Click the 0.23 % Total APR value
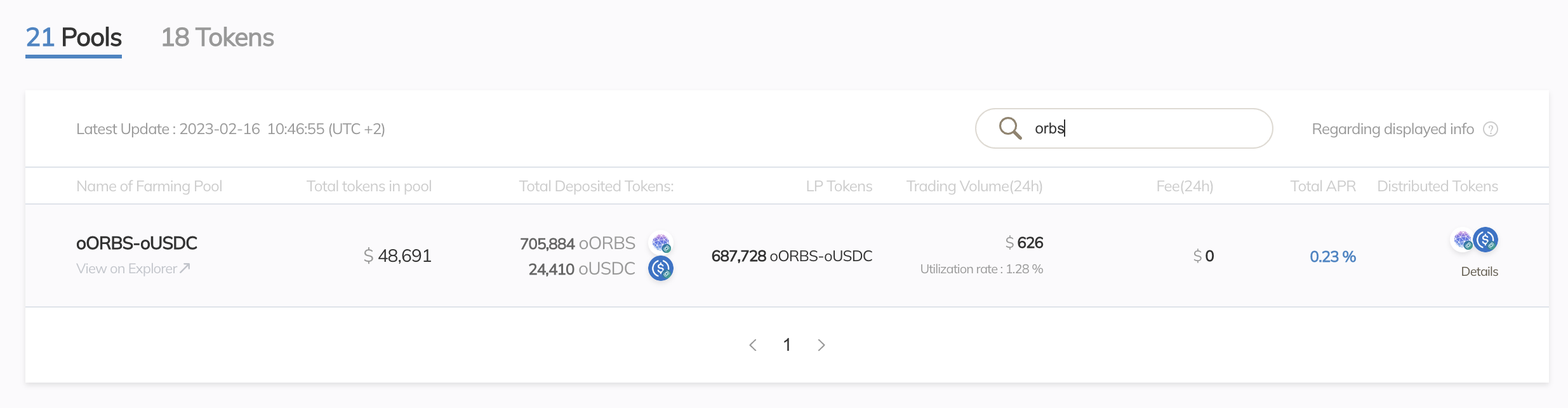 point(1332,257)
